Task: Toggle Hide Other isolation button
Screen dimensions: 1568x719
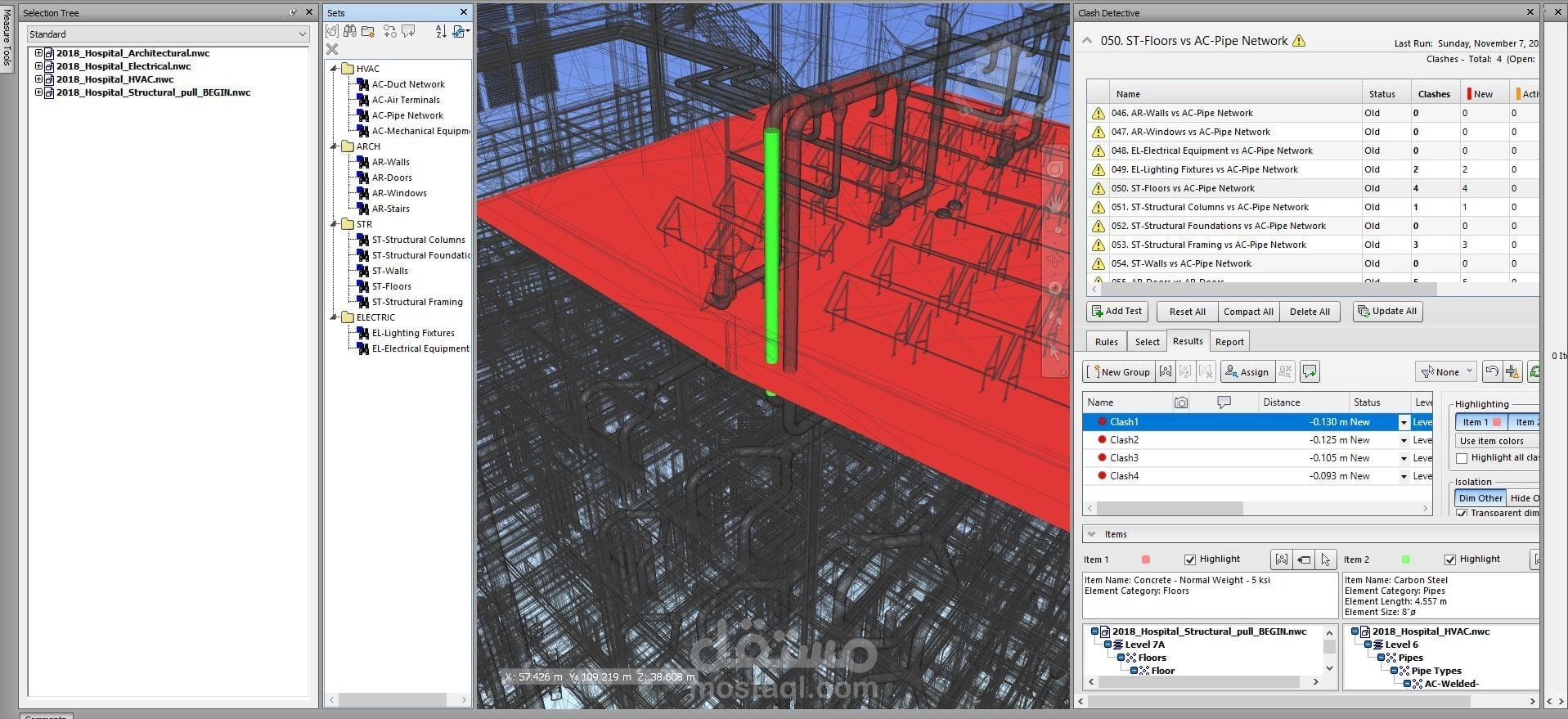Action: click(x=1523, y=497)
